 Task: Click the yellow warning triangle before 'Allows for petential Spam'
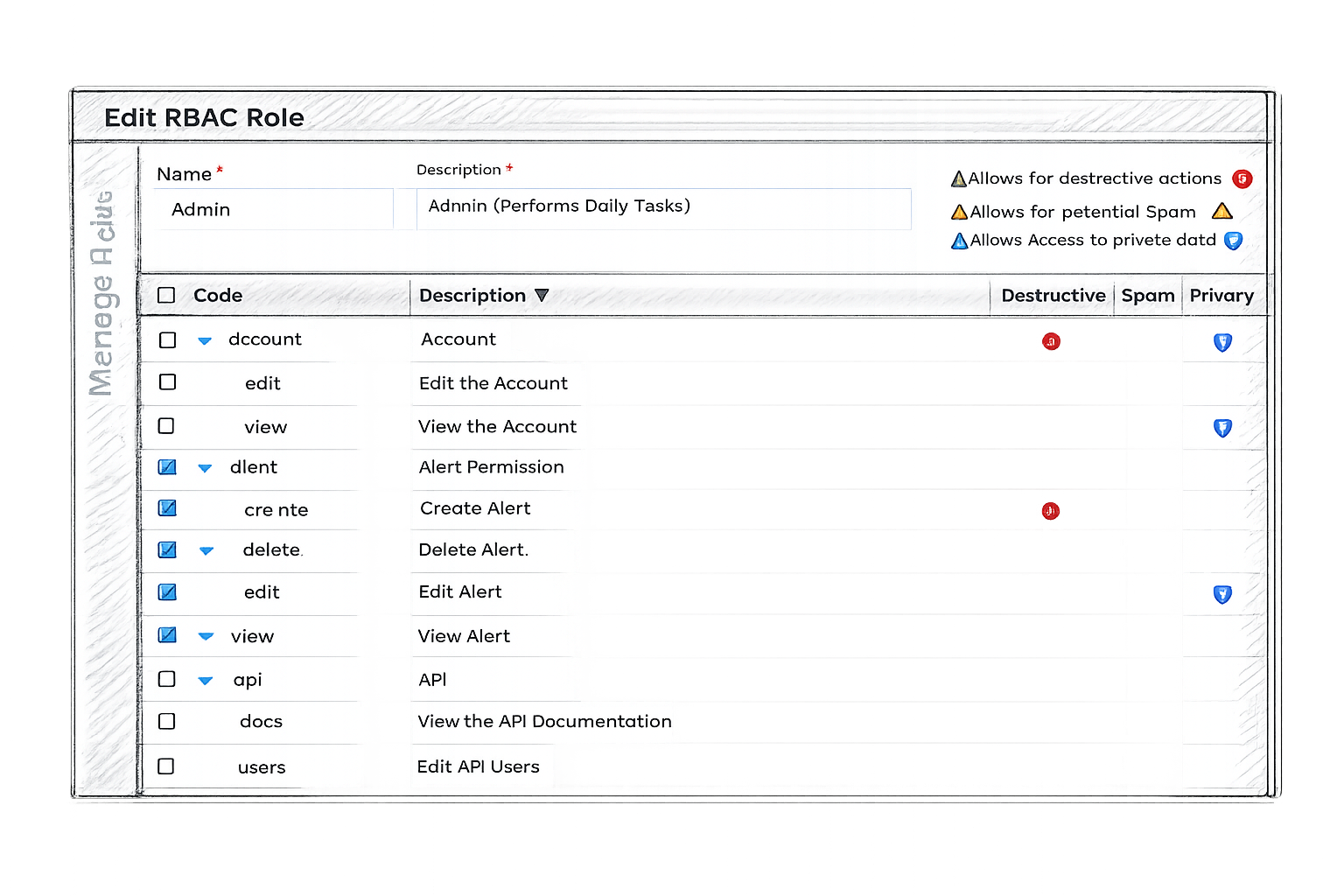[x=959, y=212]
